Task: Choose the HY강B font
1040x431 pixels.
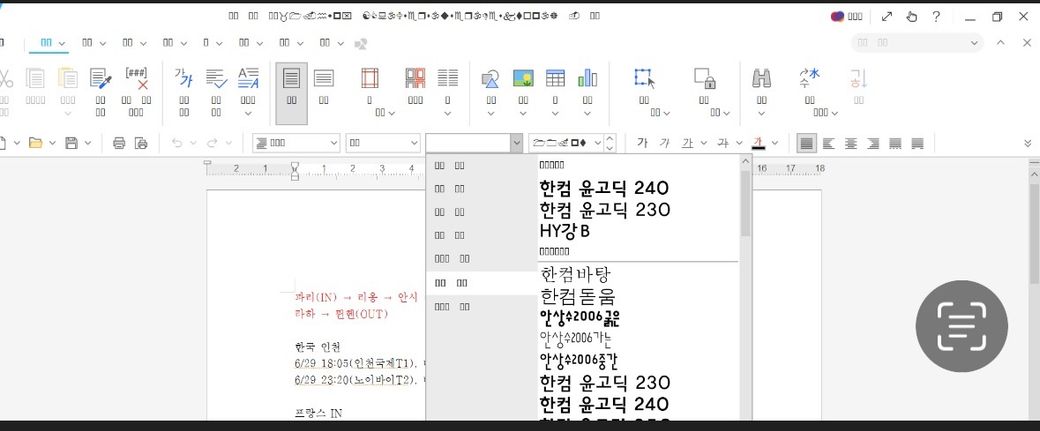Action: point(565,231)
